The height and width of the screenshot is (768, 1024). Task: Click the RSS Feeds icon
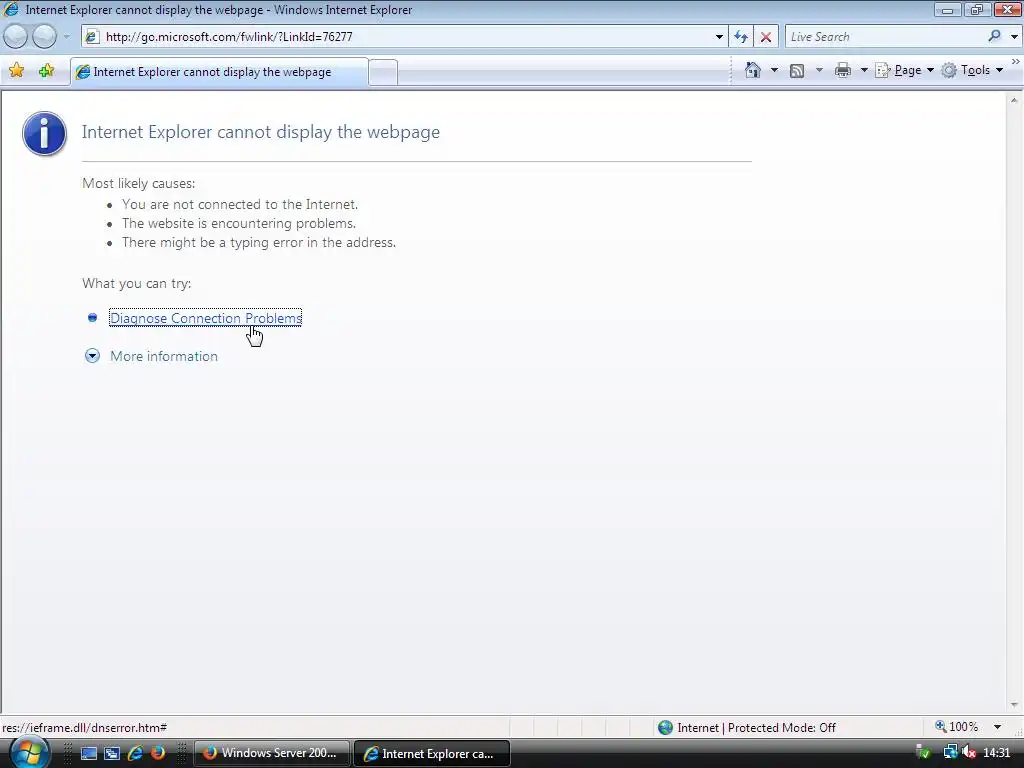pyautogui.click(x=797, y=71)
